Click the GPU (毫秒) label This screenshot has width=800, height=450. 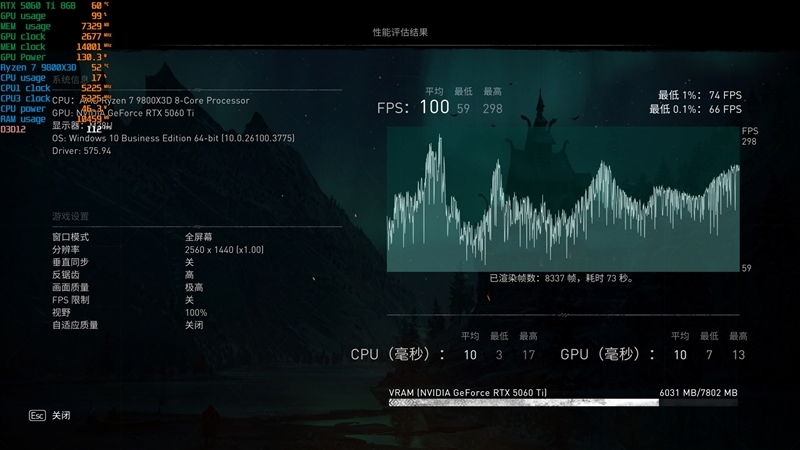point(608,354)
